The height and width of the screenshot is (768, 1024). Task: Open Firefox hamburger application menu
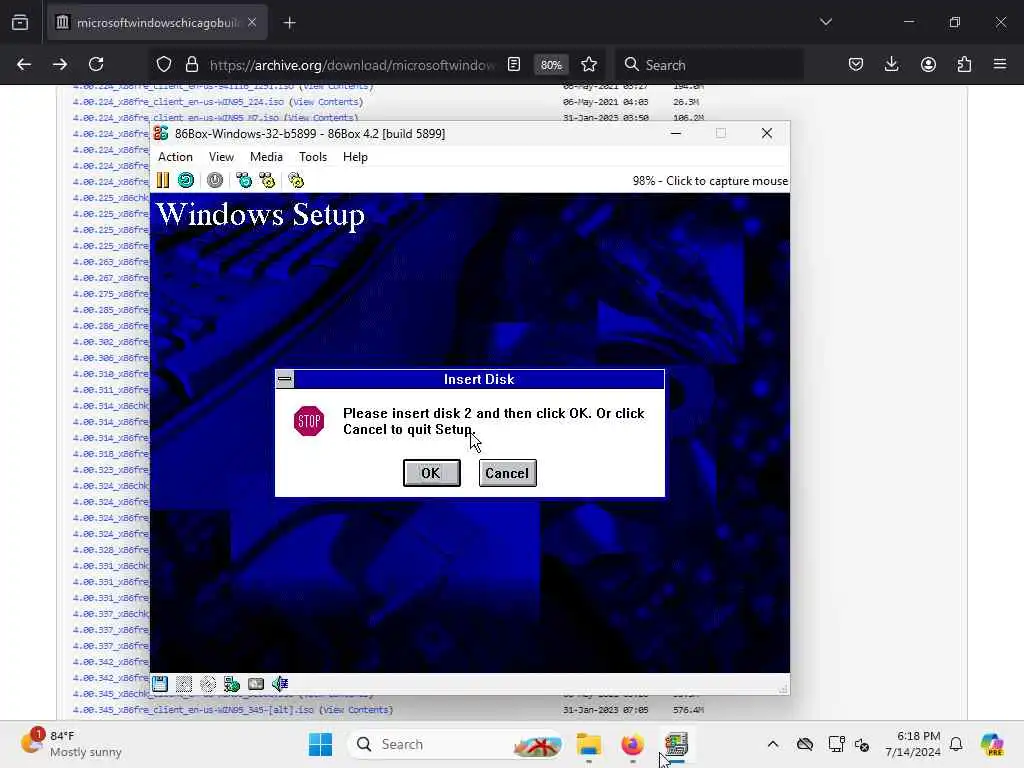(x=1000, y=64)
